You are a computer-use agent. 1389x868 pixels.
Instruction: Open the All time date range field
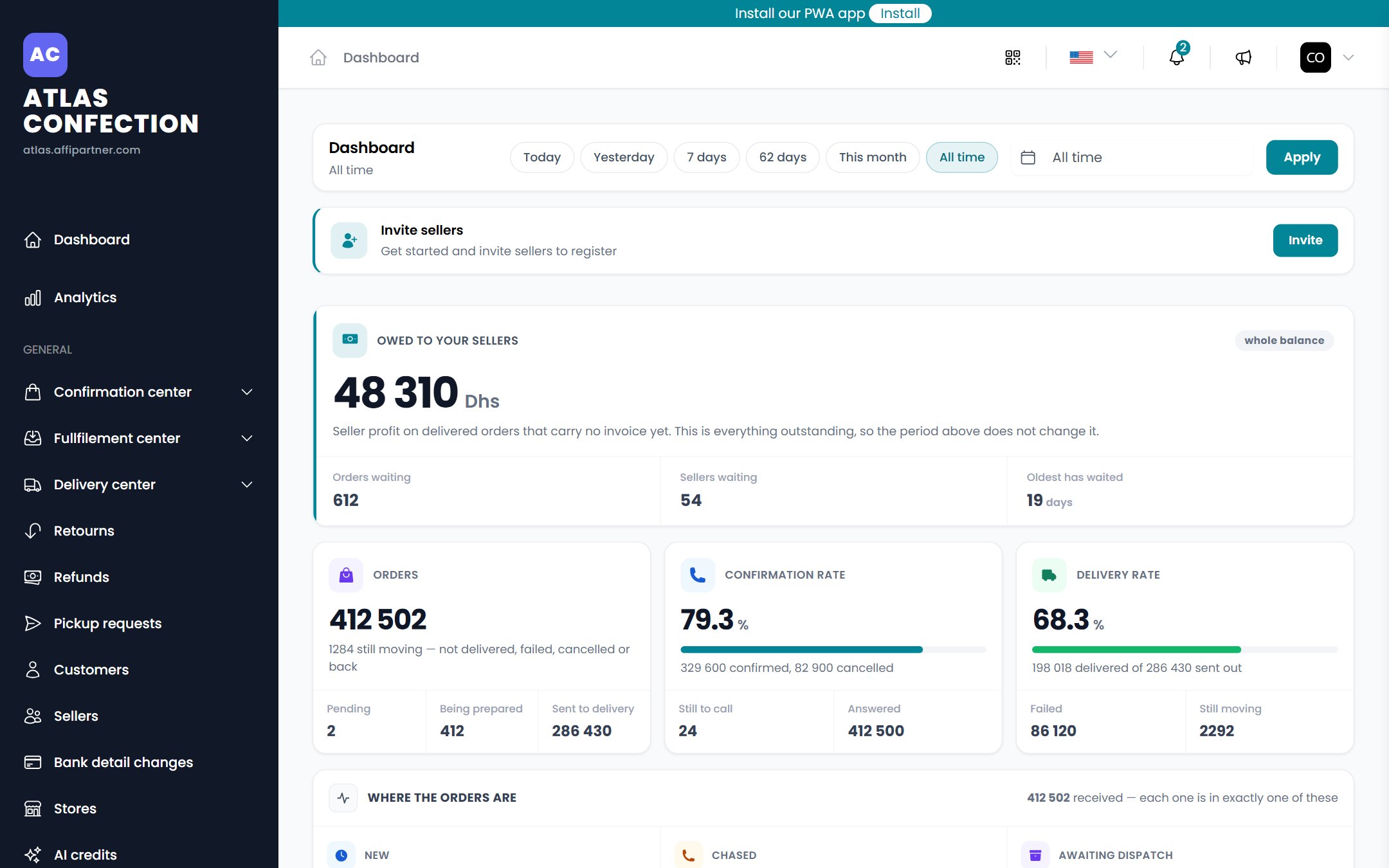[1132, 158]
